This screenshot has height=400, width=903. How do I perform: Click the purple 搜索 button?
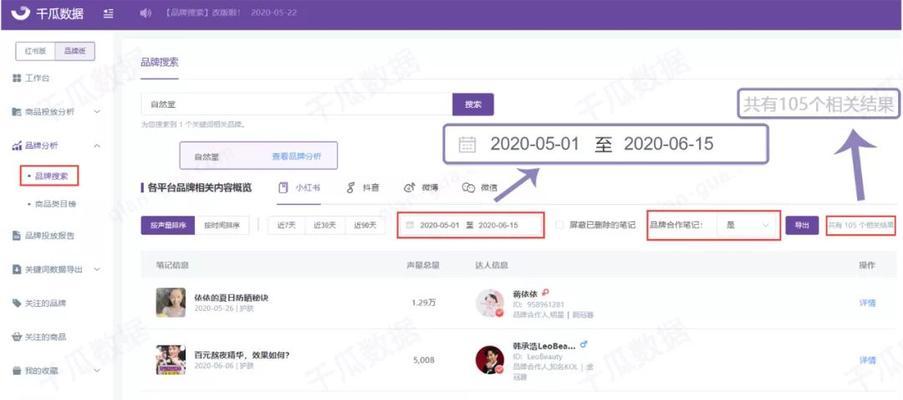(x=473, y=105)
